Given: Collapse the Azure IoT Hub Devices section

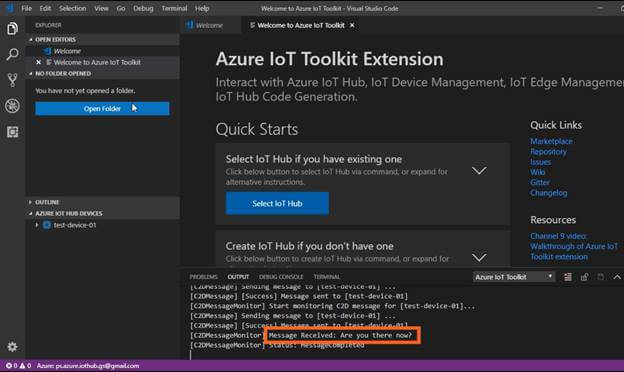Looking at the screenshot, I should 103,214.
